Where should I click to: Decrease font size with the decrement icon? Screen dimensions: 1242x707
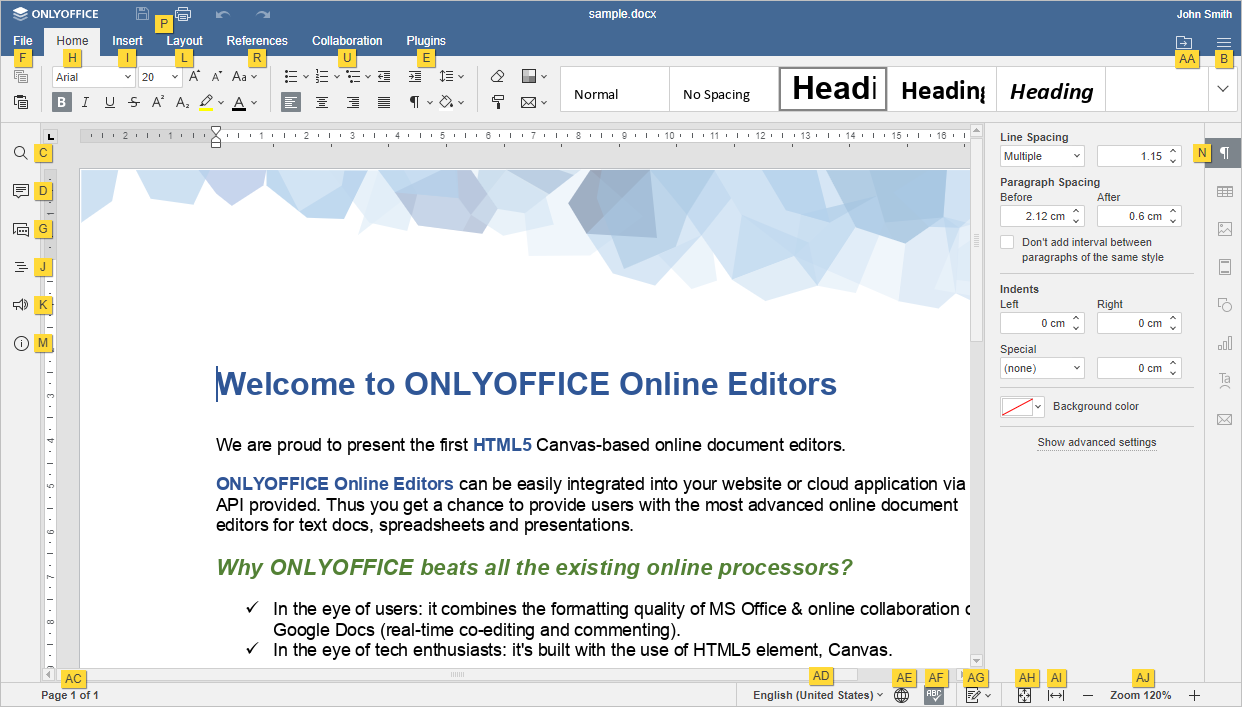coord(217,76)
